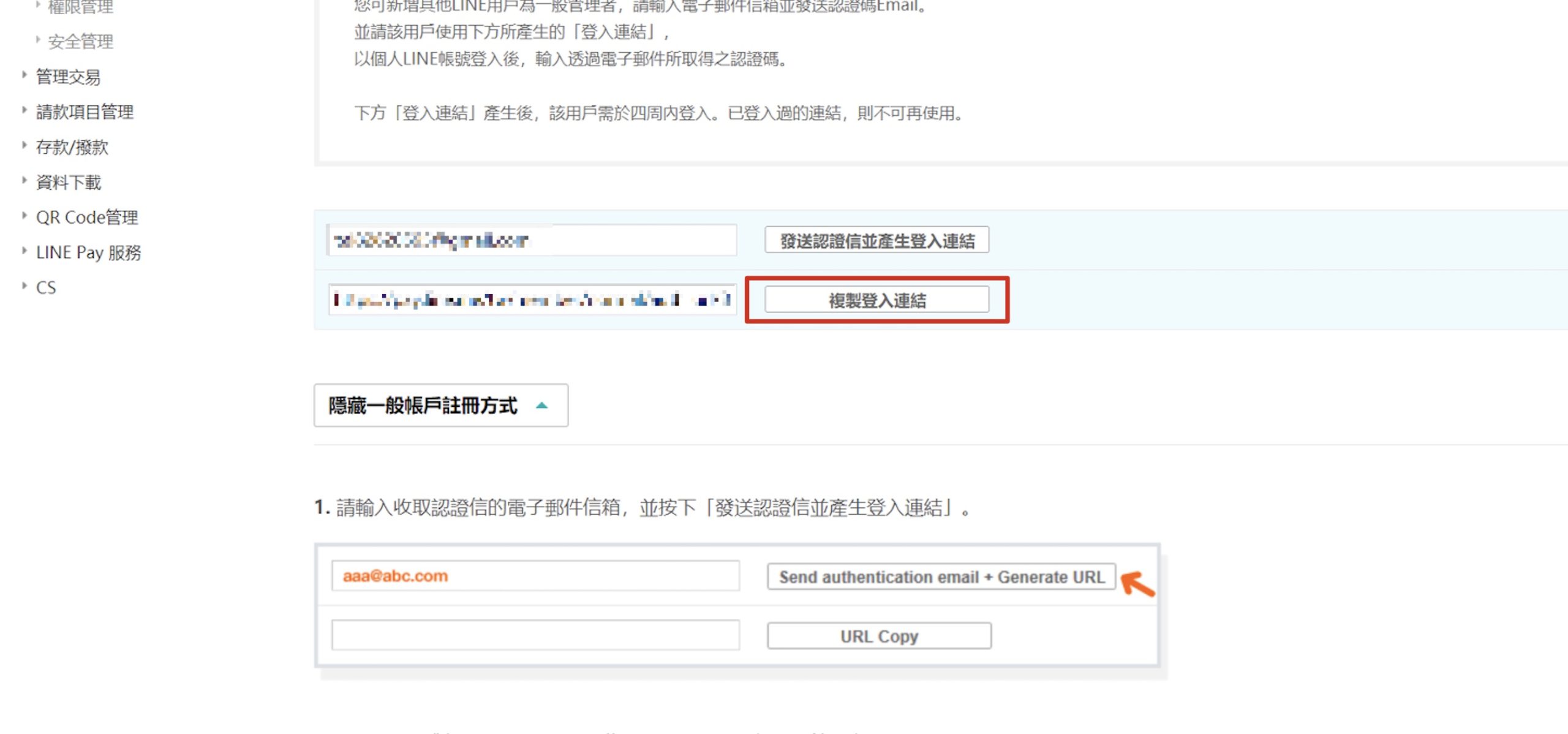Click the aaa@abc.com example email field
Screen dimensions: 1568x734
pyautogui.click(x=535, y=576)
